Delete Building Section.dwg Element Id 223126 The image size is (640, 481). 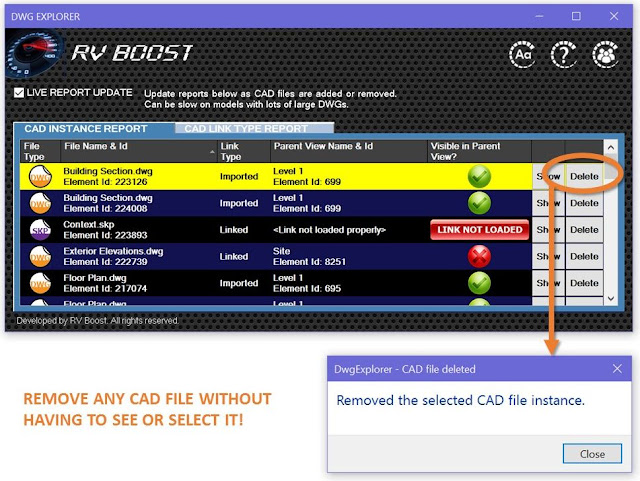pos(584,176)
